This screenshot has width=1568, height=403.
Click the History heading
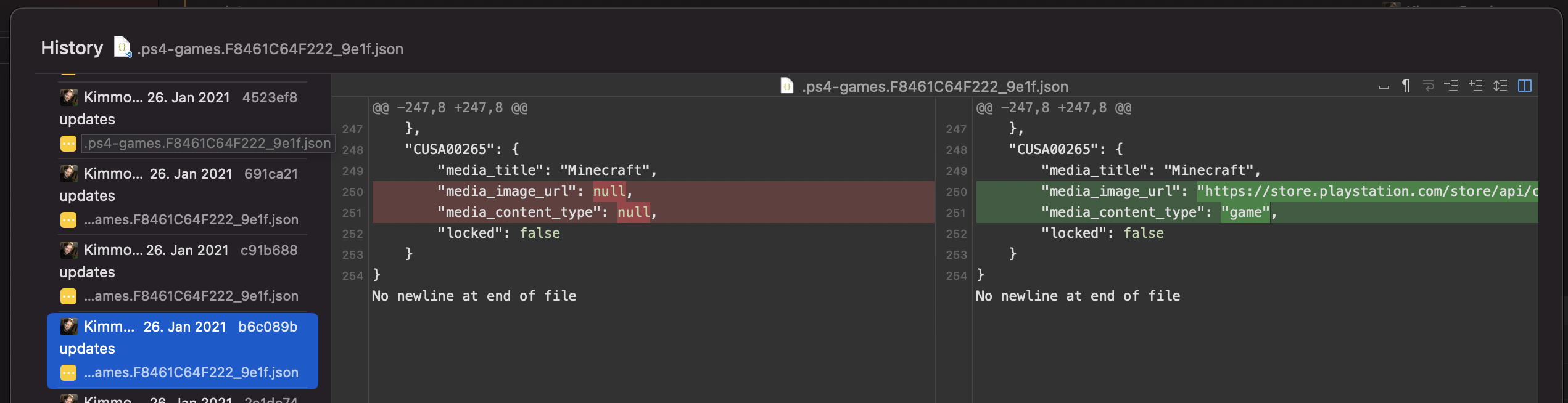72,48
